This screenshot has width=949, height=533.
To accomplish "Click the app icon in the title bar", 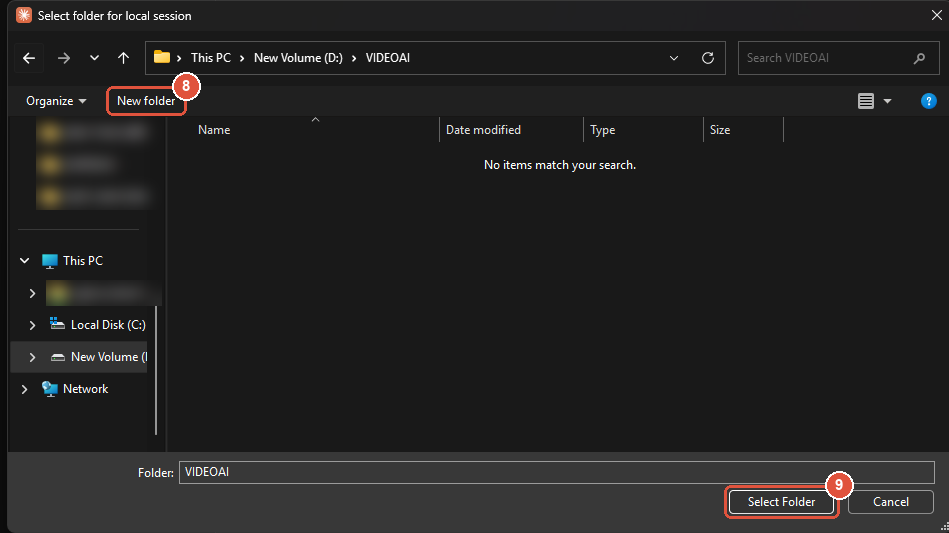I will tap(24, 15).
